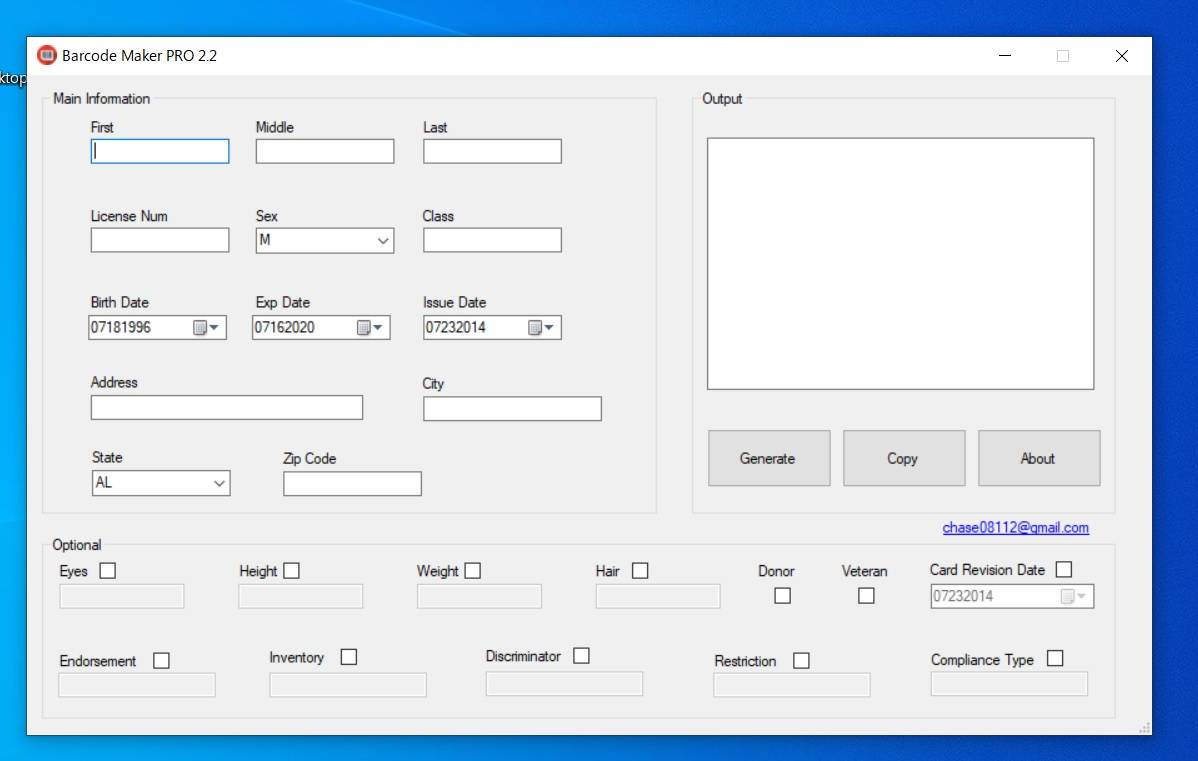Toggle the Compliance Type checkbox
The image size is (1198, 761).
coord(1055,657)
